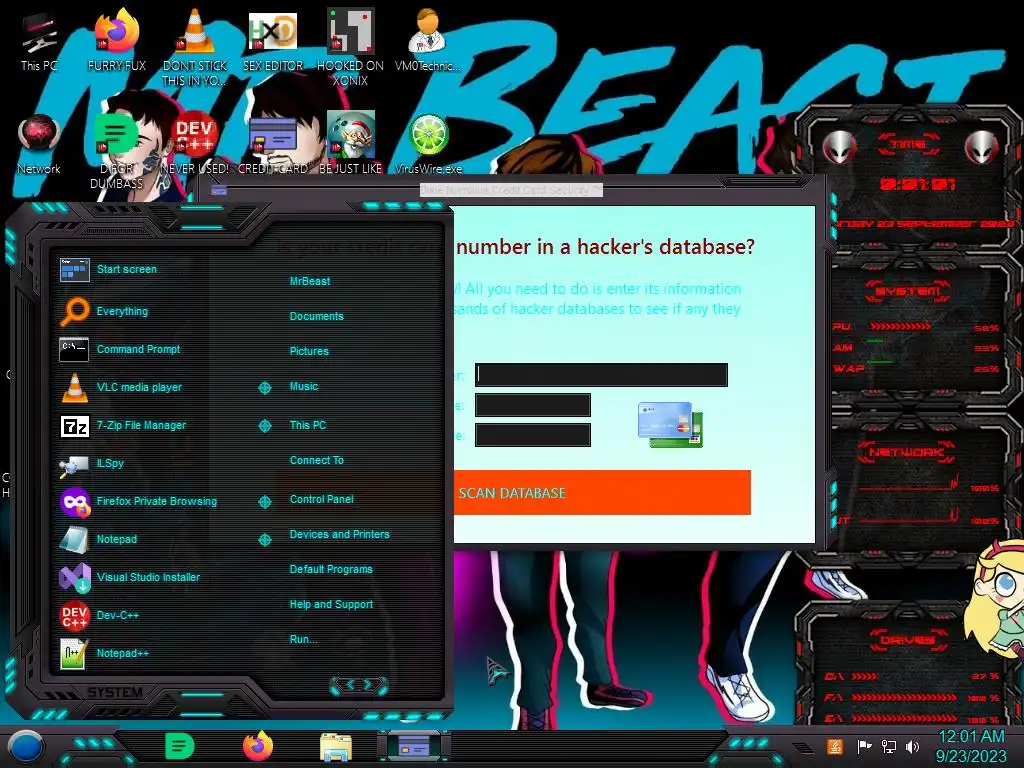The image size is (1024, 768).
Task: Open the SEX EDITOR HxD shortcut
Action: pyautogui.click(x=273, y=41)
